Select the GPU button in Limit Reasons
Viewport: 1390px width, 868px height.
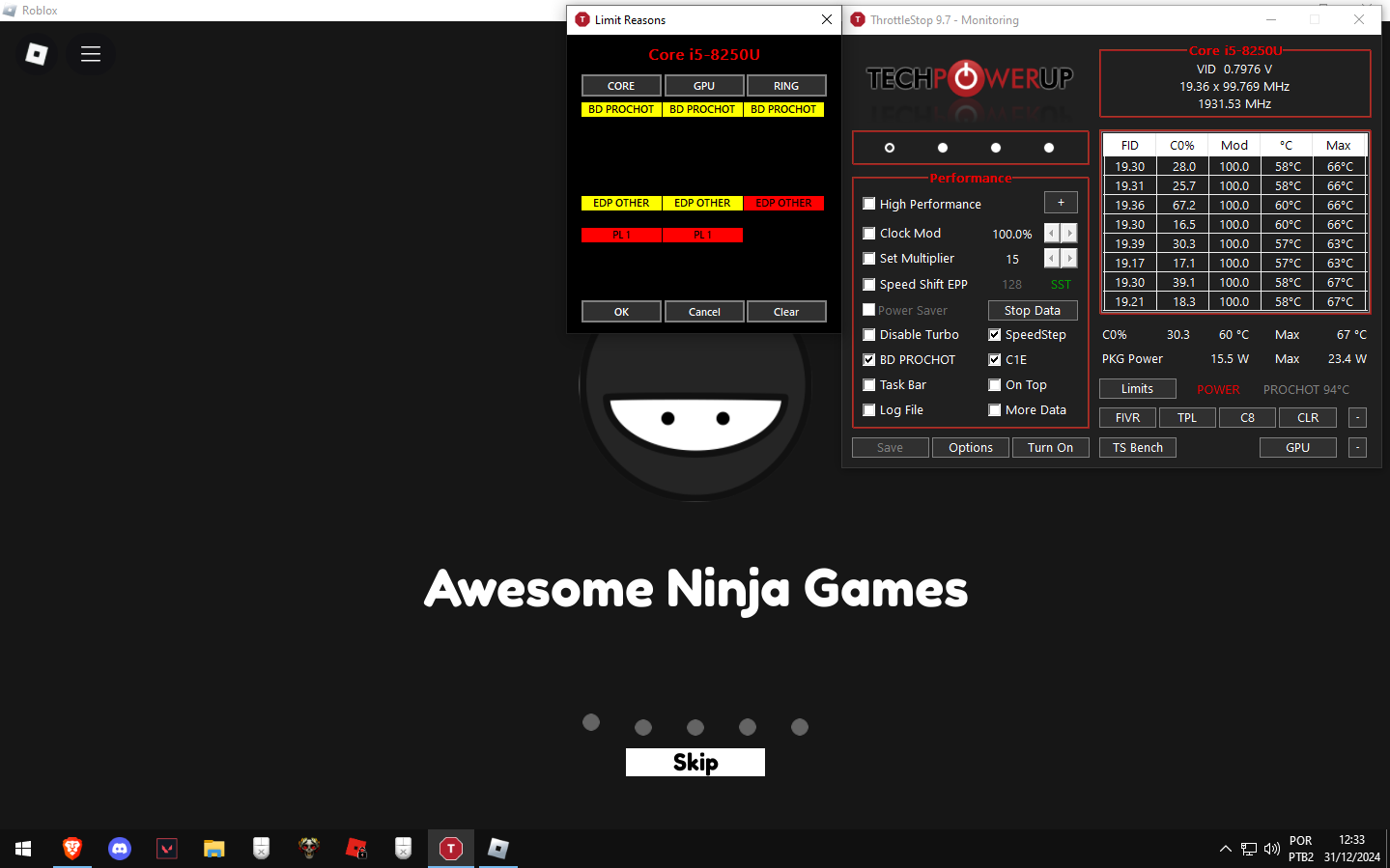tap(704, 86)
